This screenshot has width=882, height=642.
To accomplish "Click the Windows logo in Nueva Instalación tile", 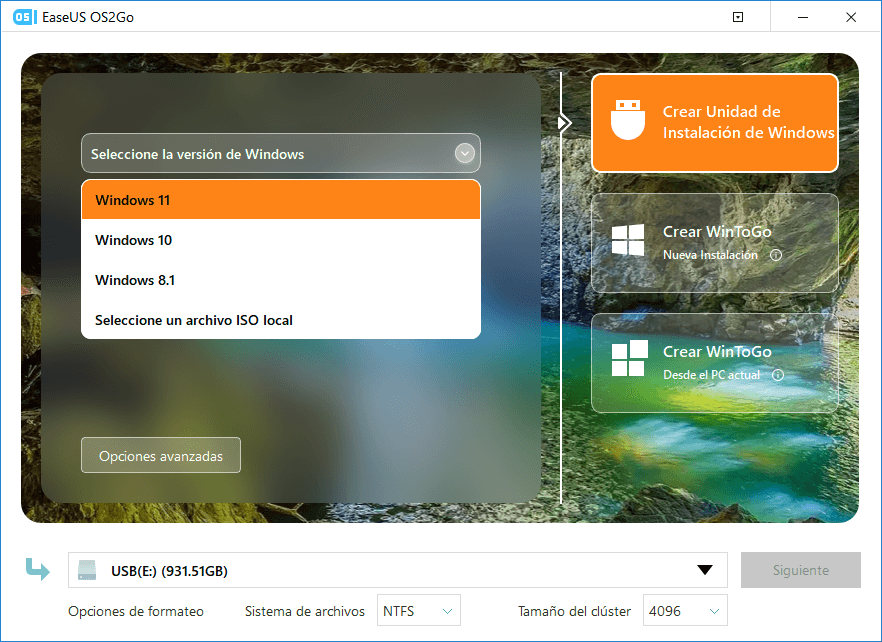I will click(628, 240).
